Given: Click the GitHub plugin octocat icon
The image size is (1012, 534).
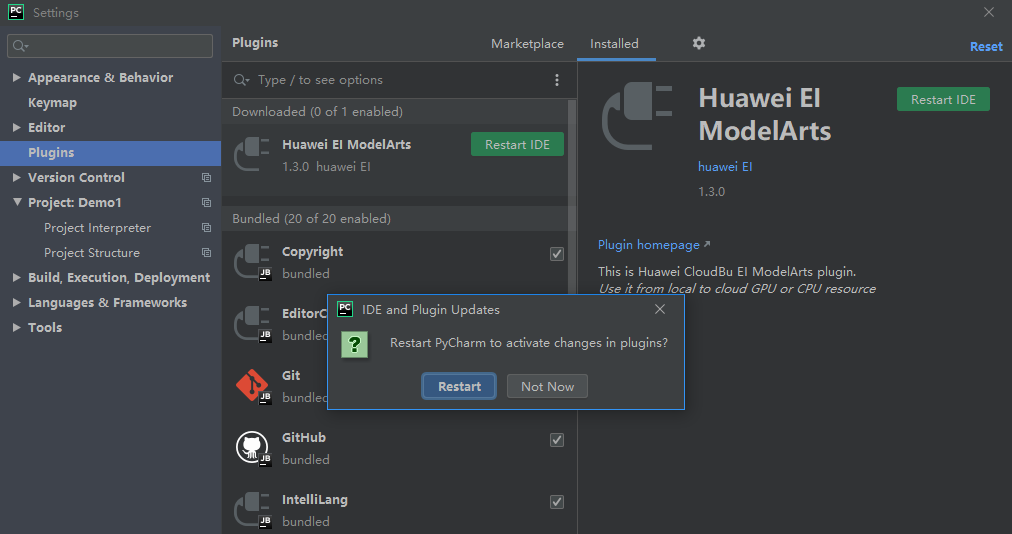Looking at the screenshot, I should coord(252,448).
